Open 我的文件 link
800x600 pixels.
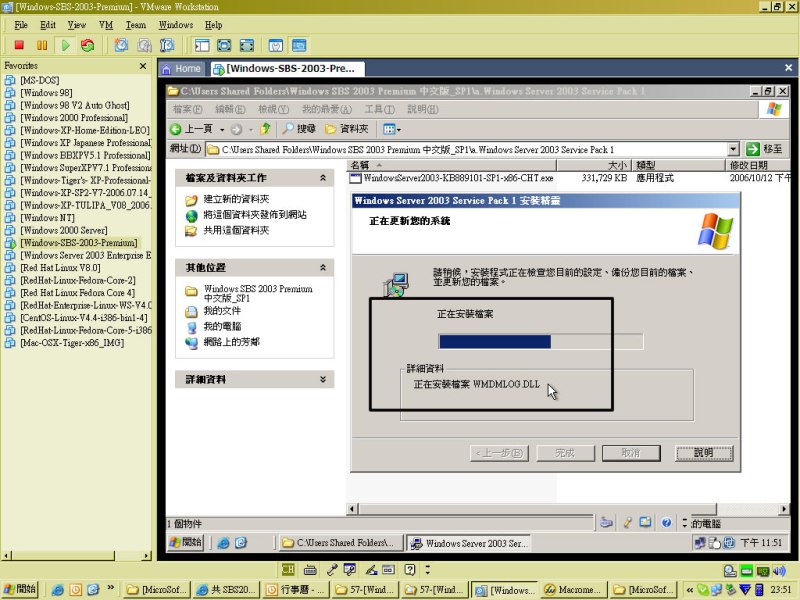point(222,311)
